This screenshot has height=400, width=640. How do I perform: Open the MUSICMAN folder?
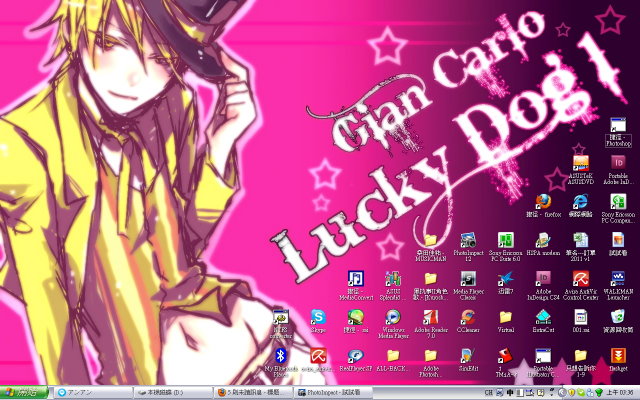coord(430,240)
